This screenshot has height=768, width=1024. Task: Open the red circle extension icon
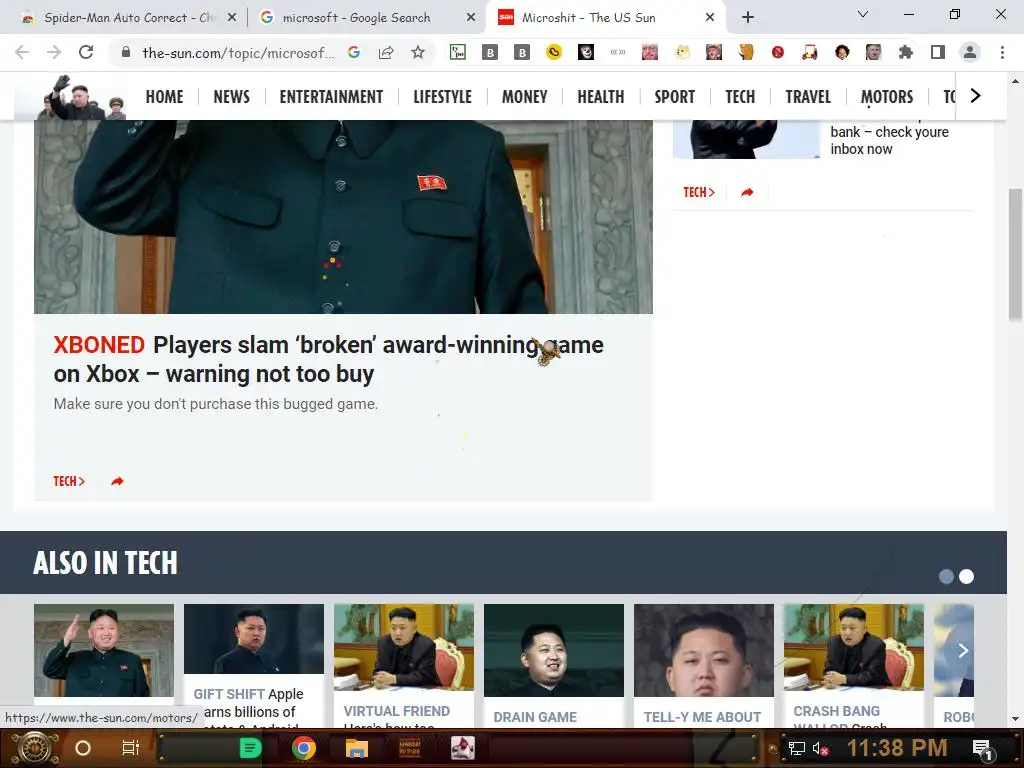(x=778, y=52)
